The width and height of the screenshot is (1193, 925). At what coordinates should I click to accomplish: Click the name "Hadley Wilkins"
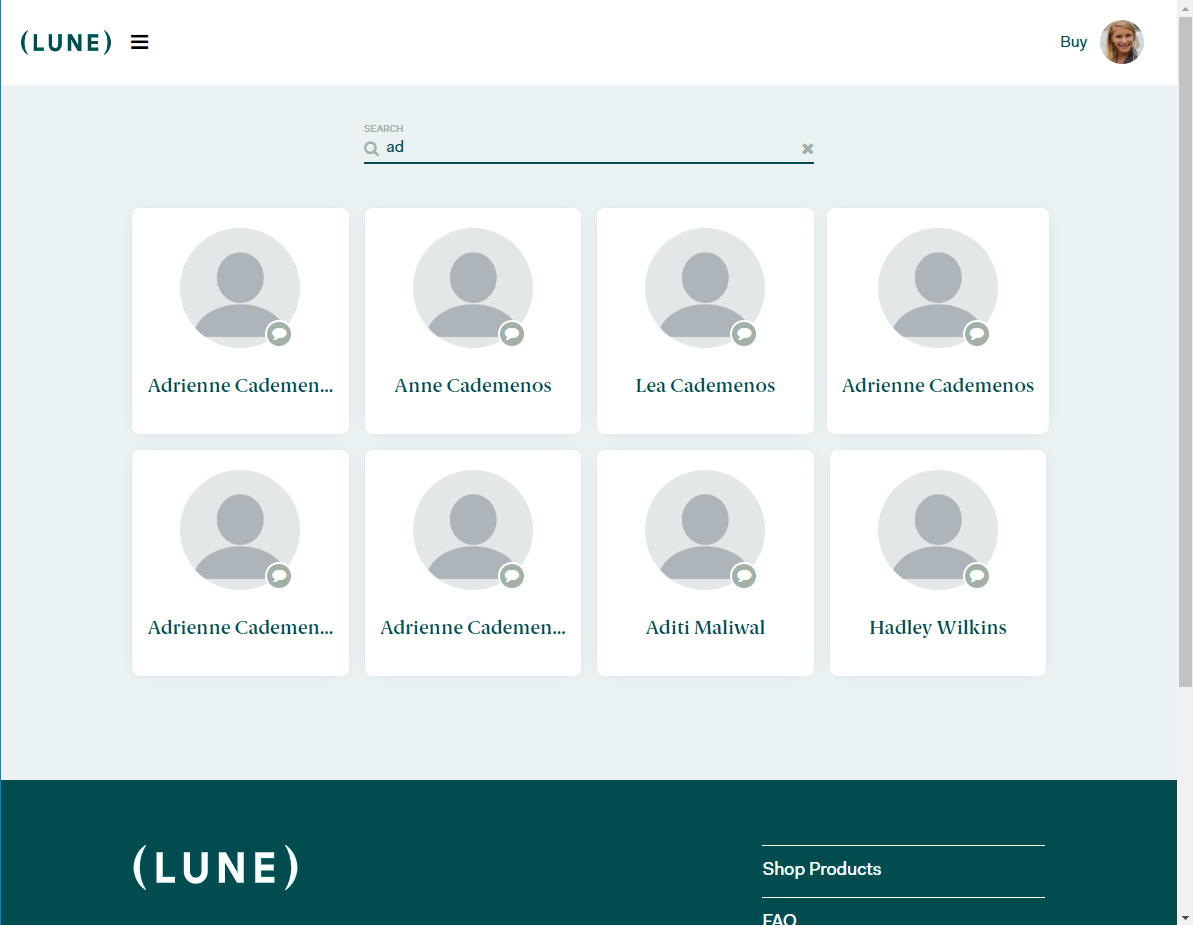(x=938, y=628)
